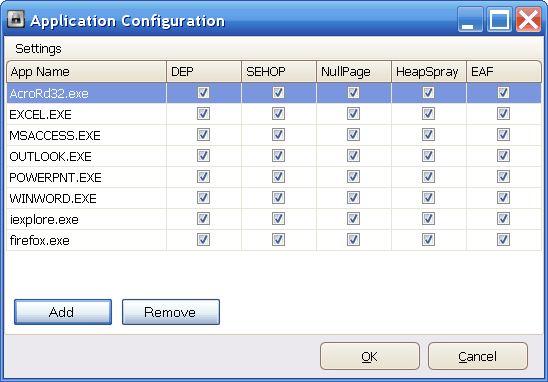Confirm with the OK button

[x=370, y=356]
